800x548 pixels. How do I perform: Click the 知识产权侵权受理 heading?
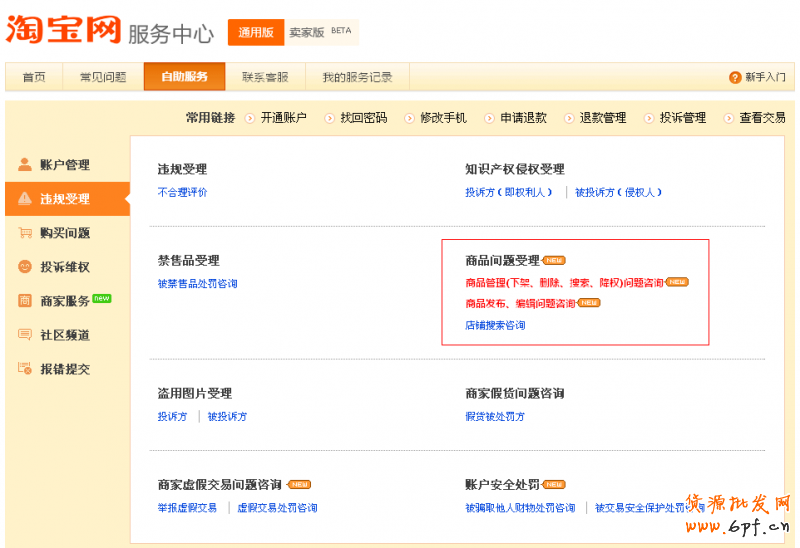pos(515,169)
